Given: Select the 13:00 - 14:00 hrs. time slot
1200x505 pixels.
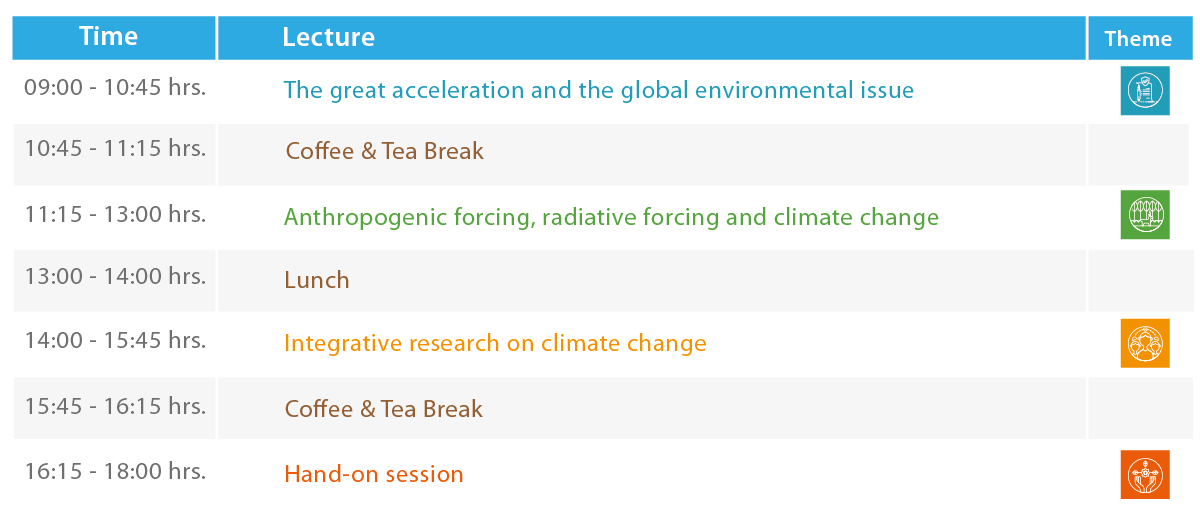Looking at the screenshot, I should 115,277.
